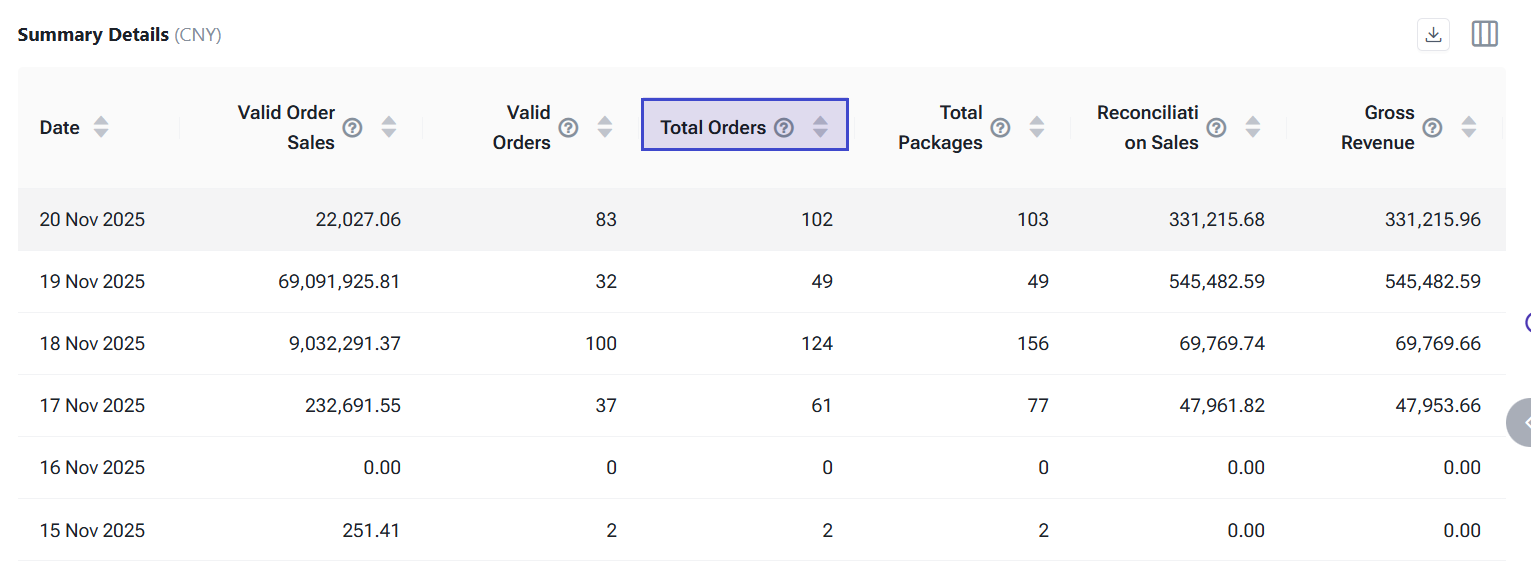1531x565 pixels.
Task: Click the 19 Nov 2025 date cell
Action: 92,281
